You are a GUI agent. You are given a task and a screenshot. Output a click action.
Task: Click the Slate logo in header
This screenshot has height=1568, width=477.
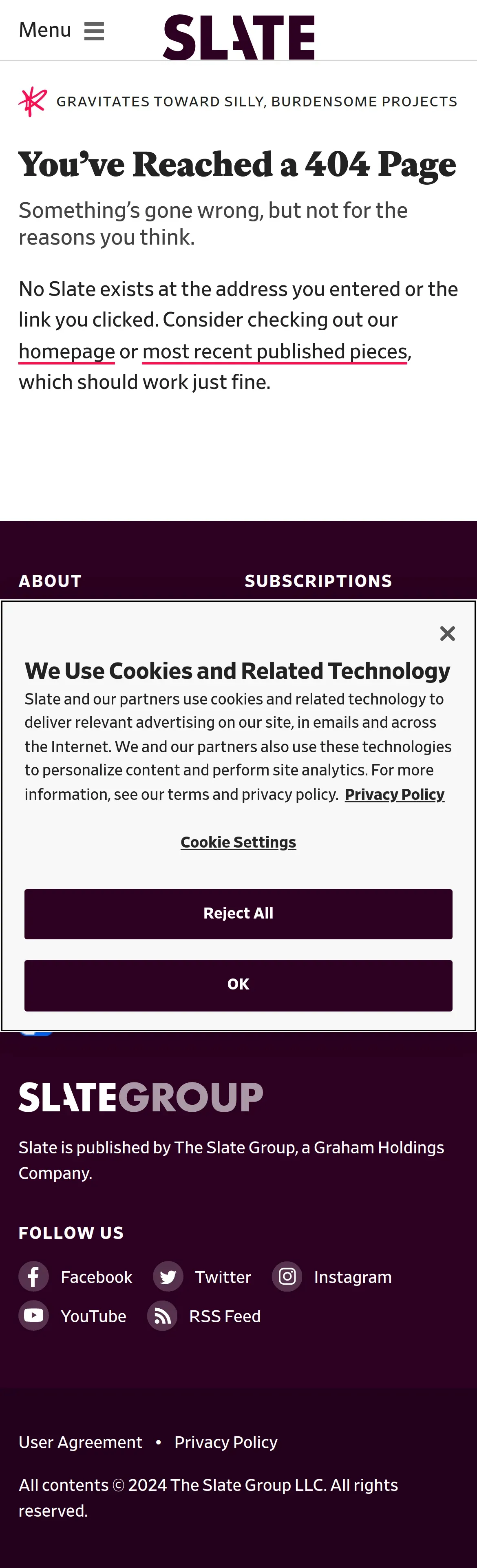pos(238,37)
